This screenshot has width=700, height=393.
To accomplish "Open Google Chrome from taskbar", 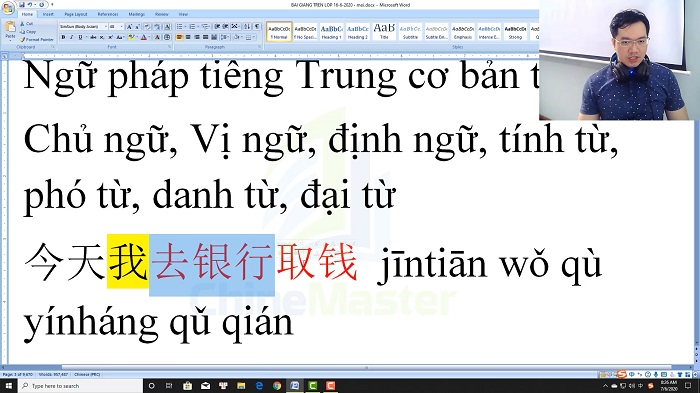I will coord(277,385).
